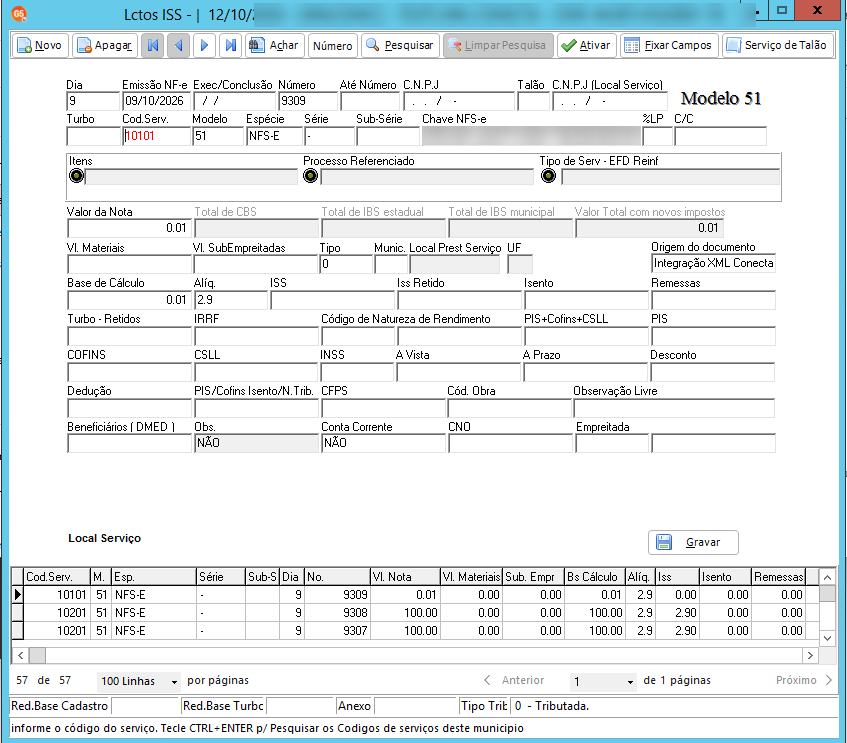Click the Emissão NF-e date field
This screenshot has height=743, width=847.
tap(157, 101)
